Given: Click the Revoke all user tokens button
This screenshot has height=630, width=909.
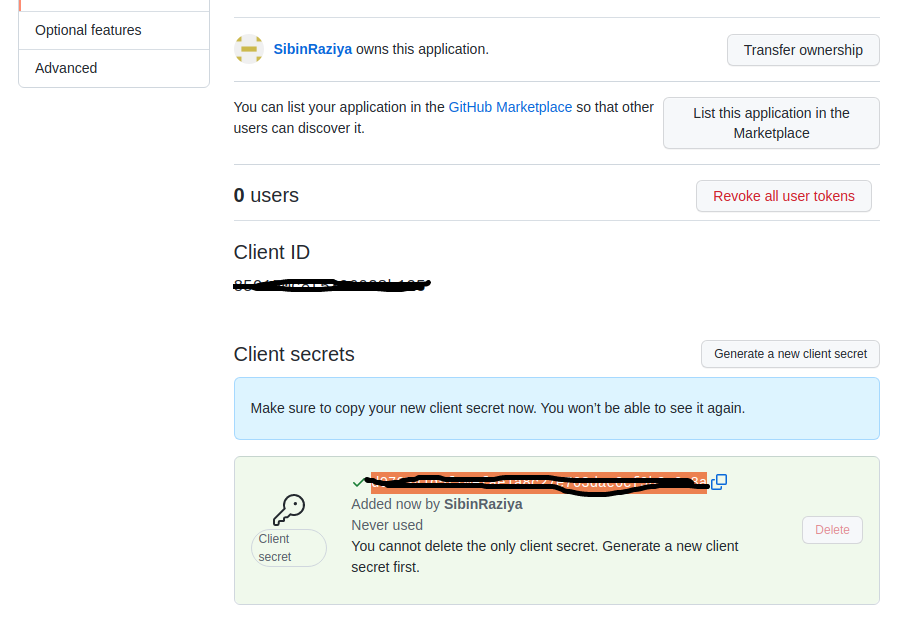Looking at the screenshot, I should click(x=783, y=196).
